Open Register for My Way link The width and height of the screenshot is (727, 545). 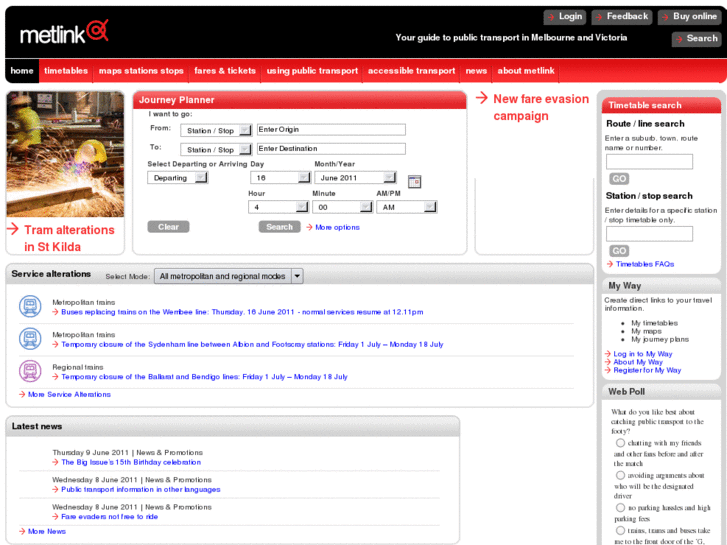pos(647,370)
